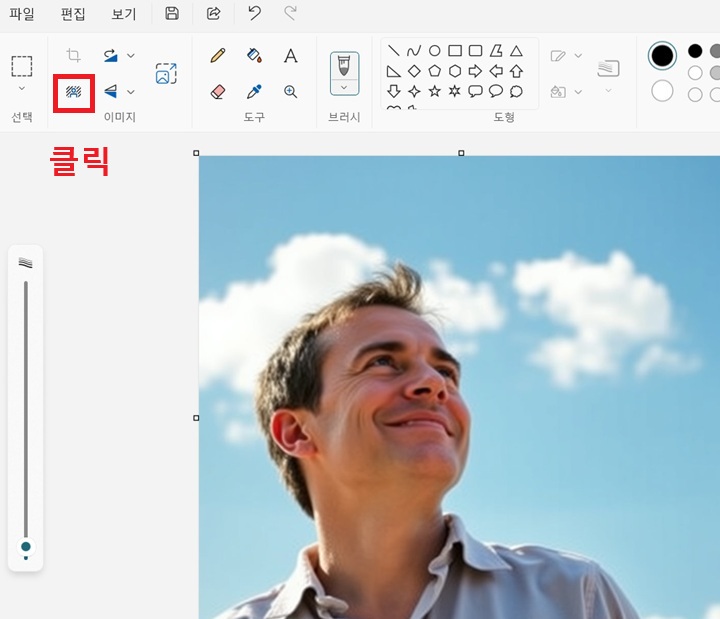
Task: Click the save floppy disk icon
Action: (172, 13)
